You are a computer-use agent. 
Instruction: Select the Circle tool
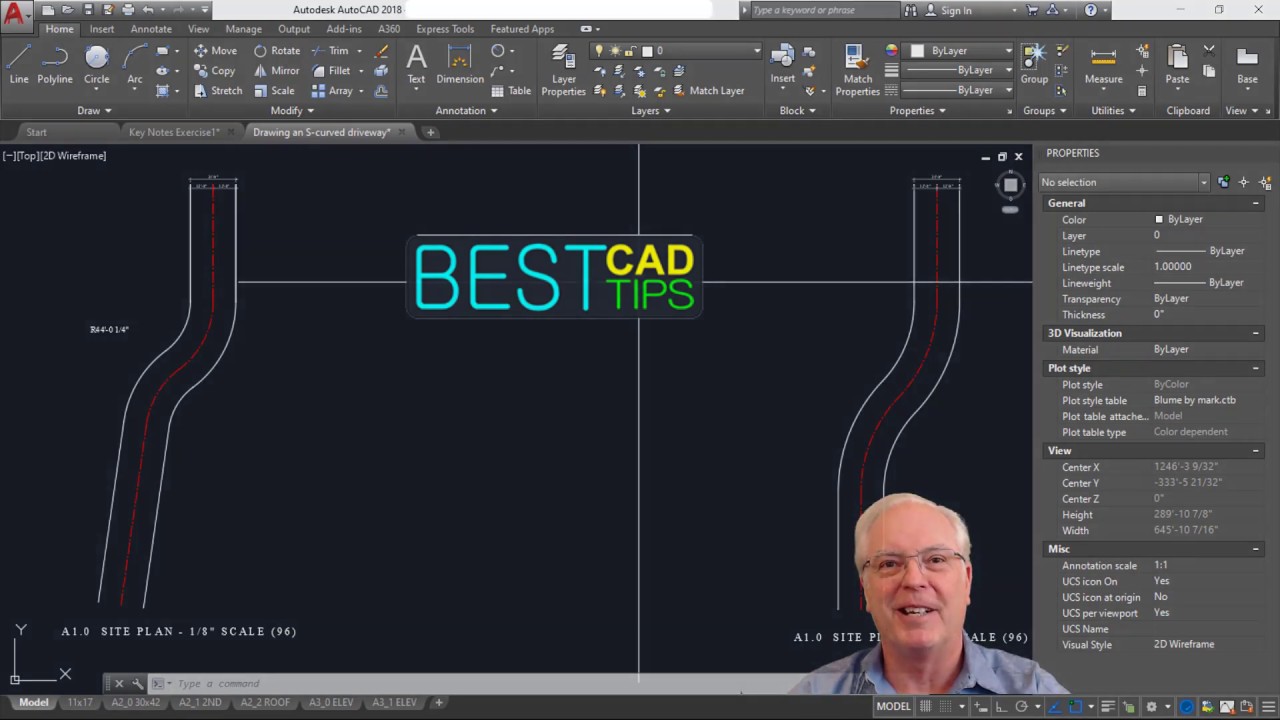click(x=96, y=64)
